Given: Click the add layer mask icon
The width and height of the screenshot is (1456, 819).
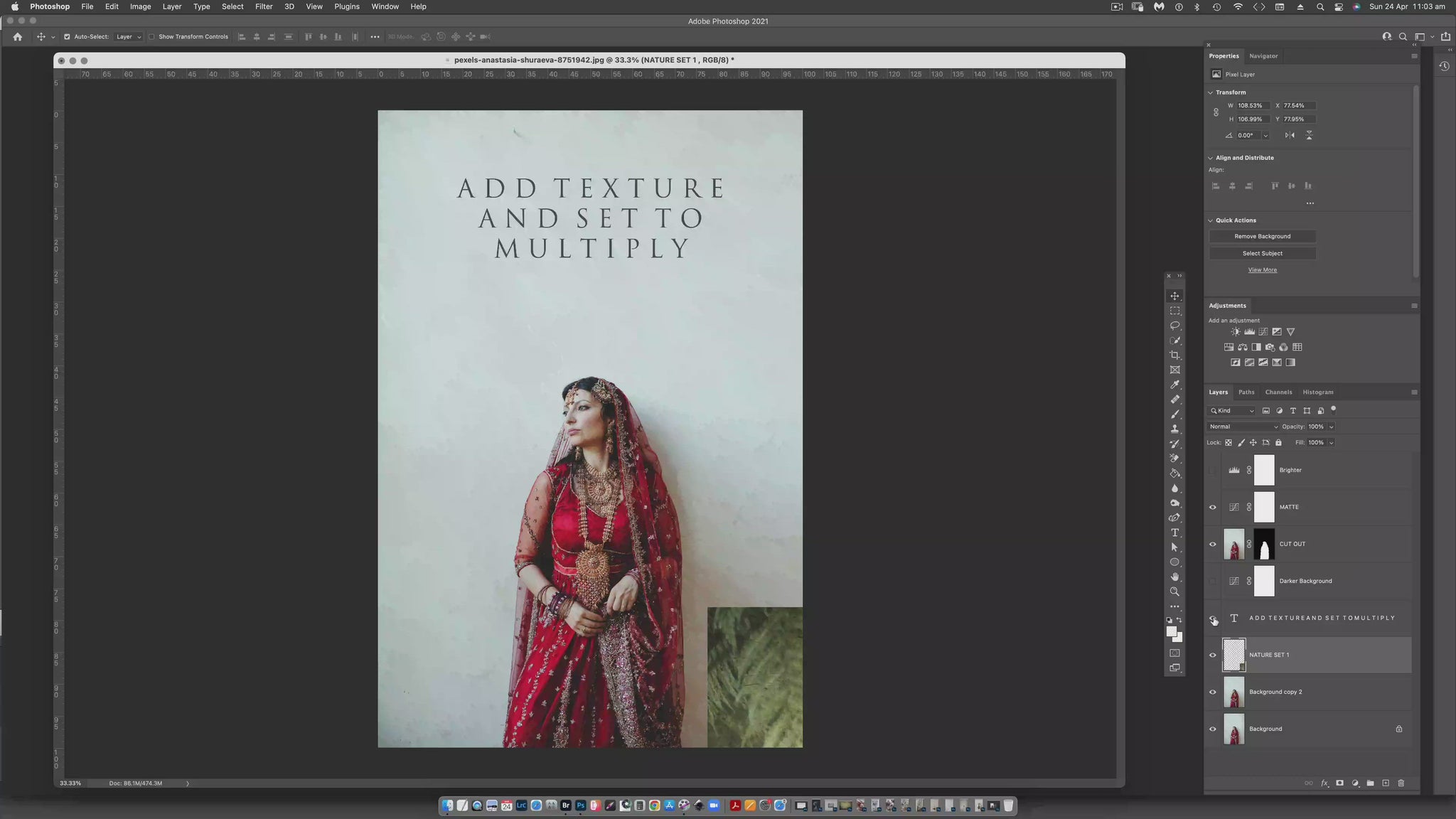Looking at the screenshot, I should (x=1339, y=783).
